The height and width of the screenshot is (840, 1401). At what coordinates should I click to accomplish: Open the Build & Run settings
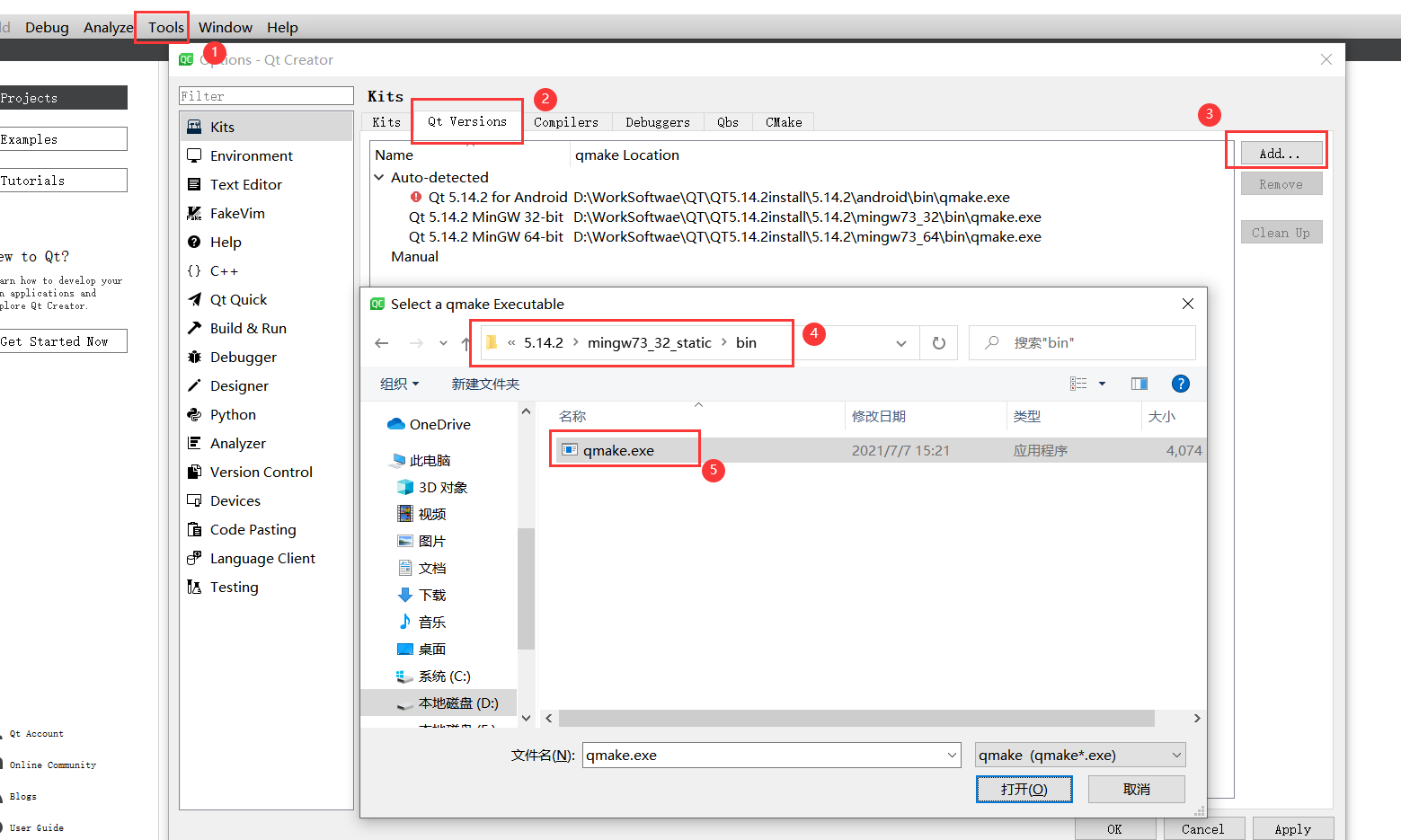[x=247, y=328]
